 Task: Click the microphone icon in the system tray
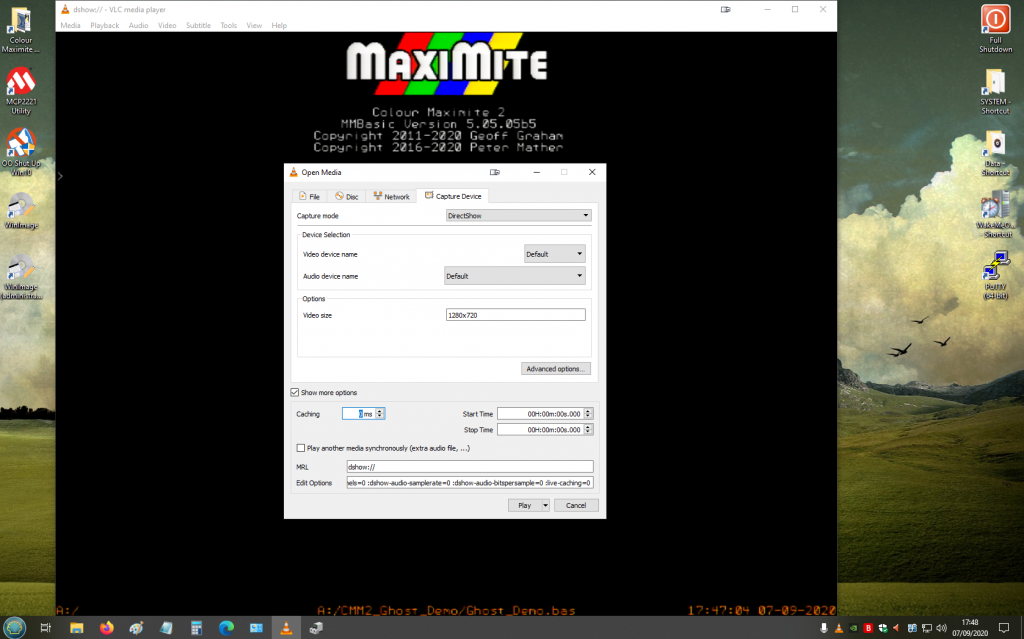[824, 628]
